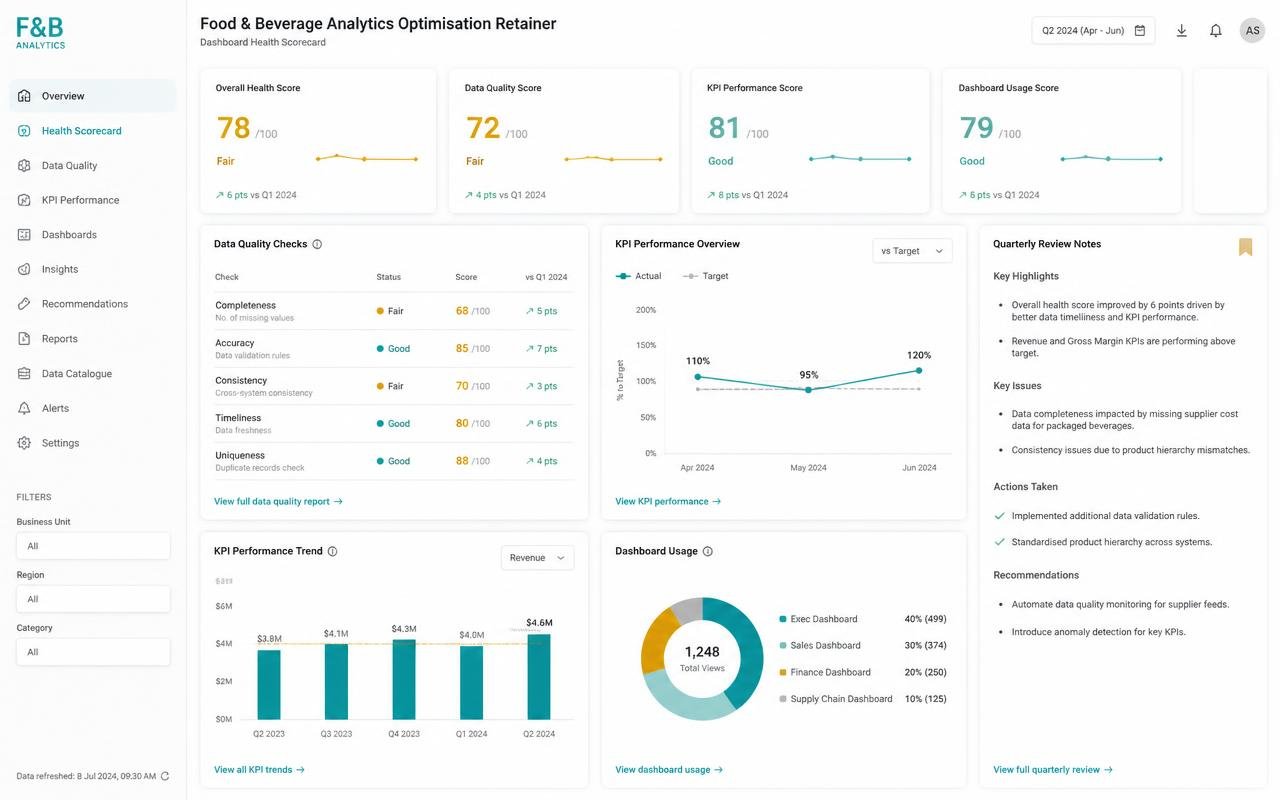Click info icon next to Data Quality Checks

pyautogui.click(x=317, y=244)
